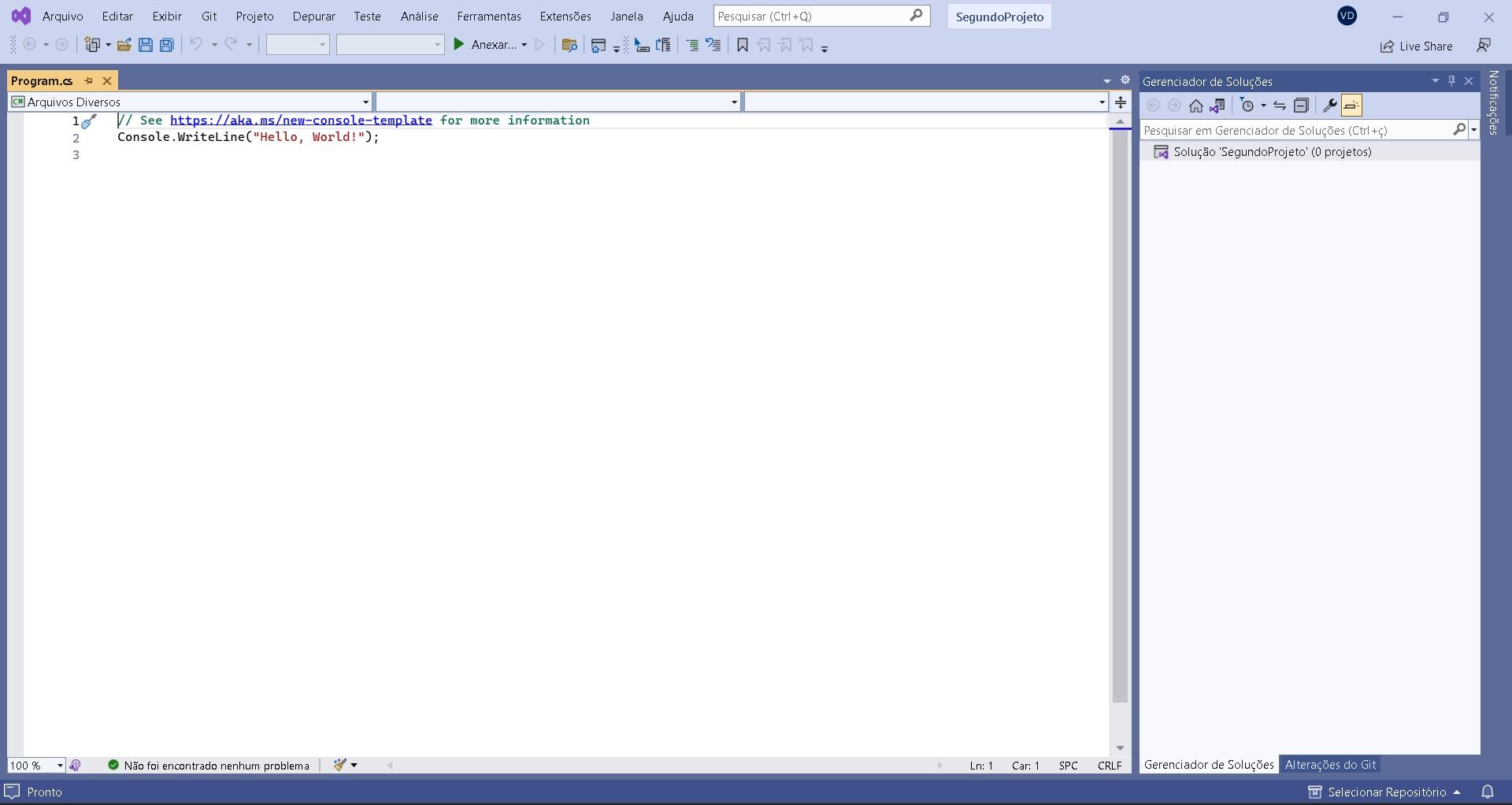This screenshot has width=1512, height=805.
Task: Open the Arquivos Diversos project dropdown
Action: (190, 102)
